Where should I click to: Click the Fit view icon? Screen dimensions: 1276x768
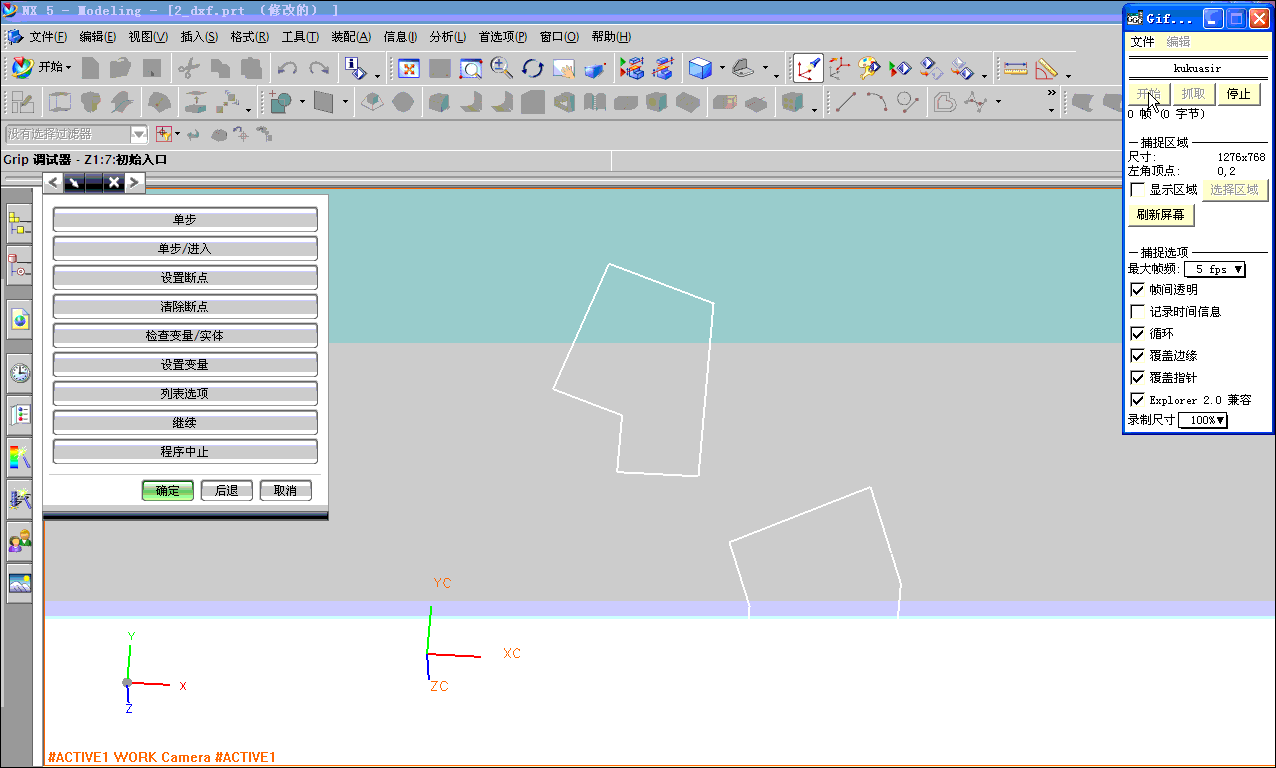coord(409,69)
